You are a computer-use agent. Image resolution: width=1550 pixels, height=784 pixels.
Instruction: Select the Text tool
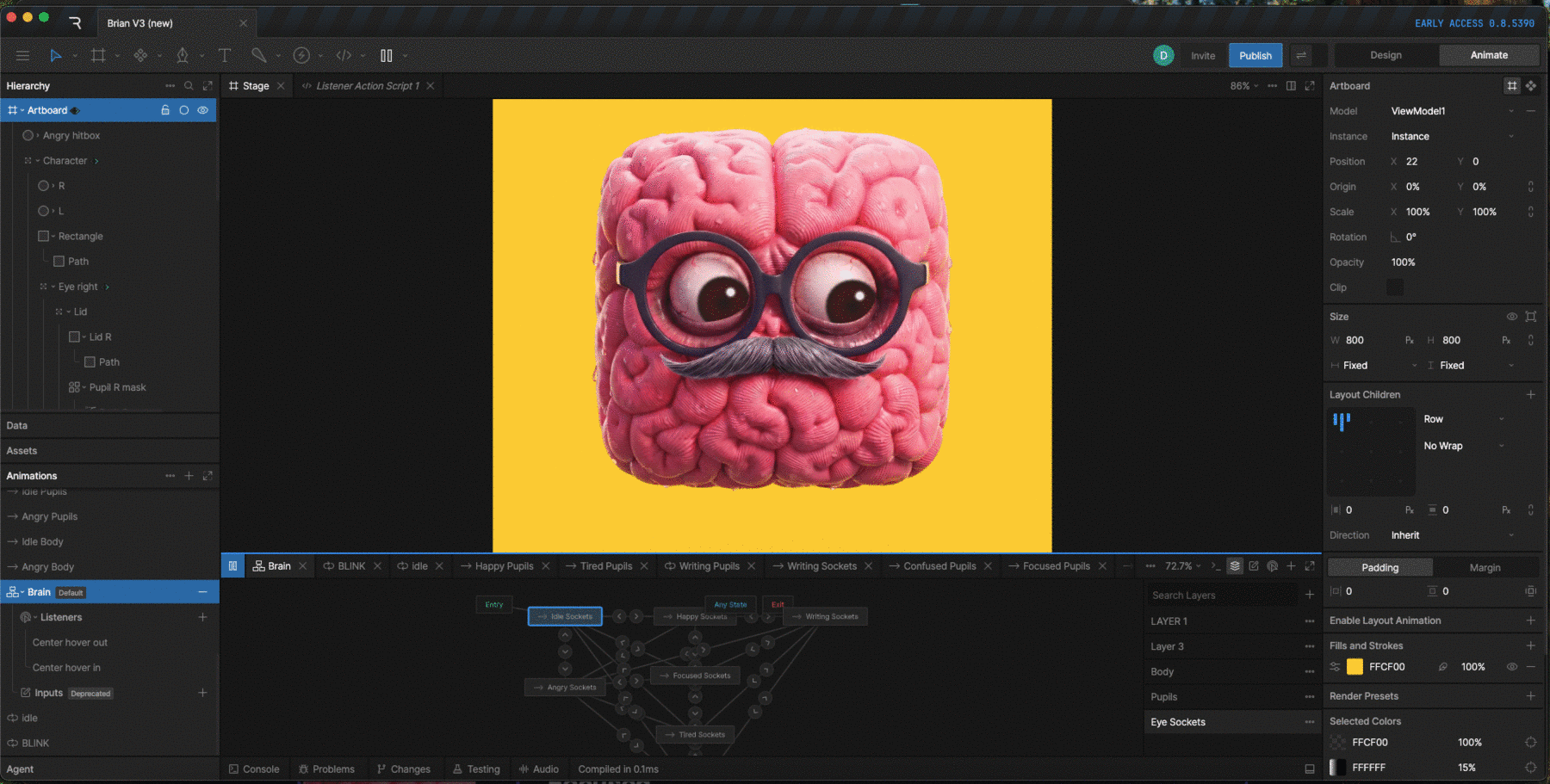pos(225,55)
